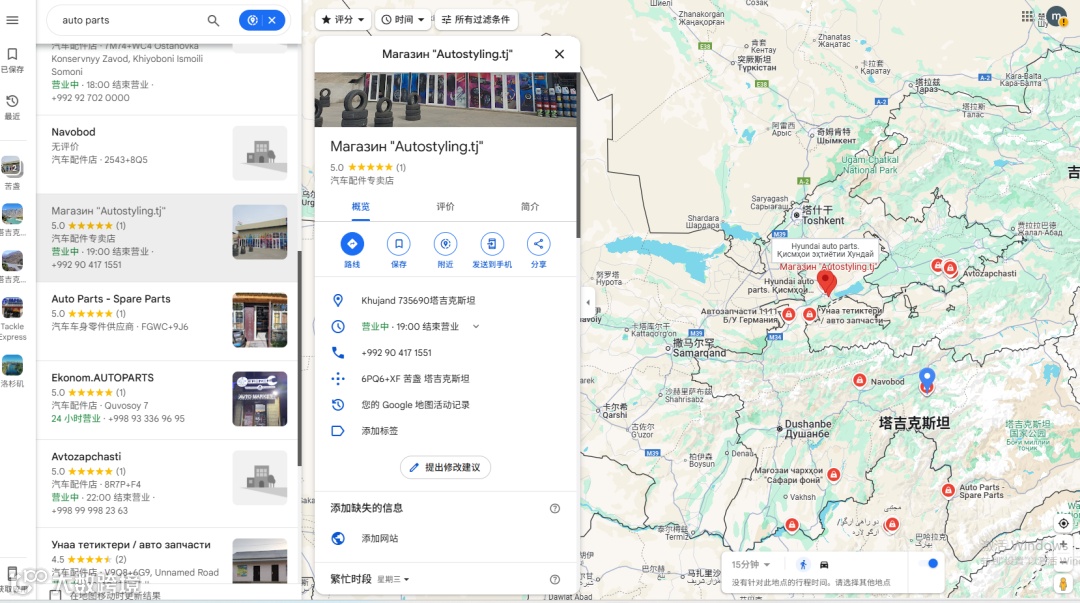Click the phone icon next to +992 90 417 1551

(x=338, y=352)
